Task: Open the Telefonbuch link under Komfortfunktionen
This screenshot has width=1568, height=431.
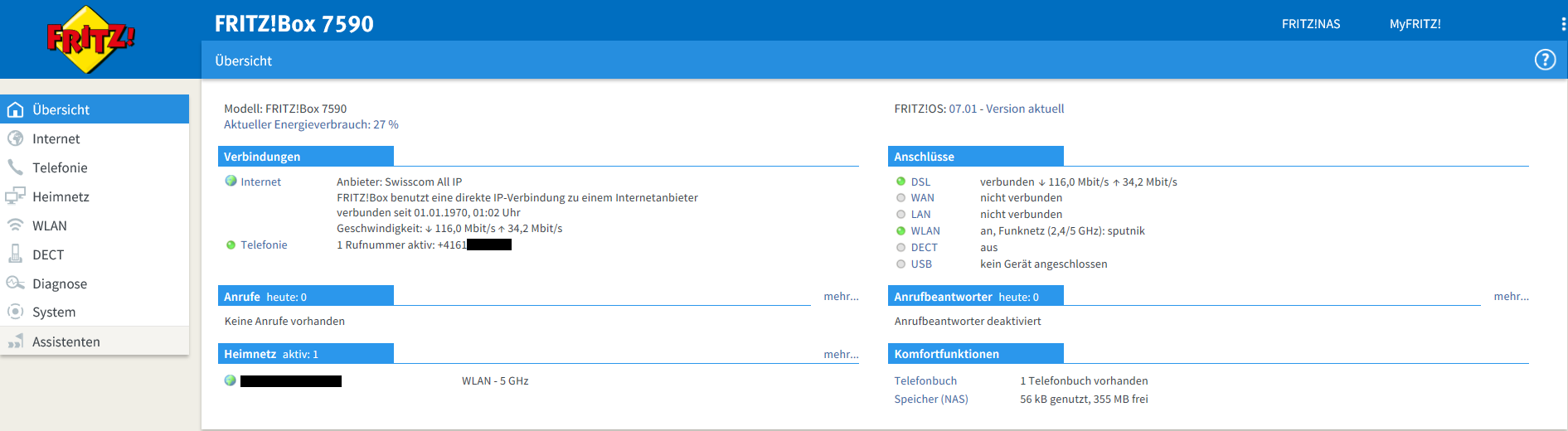Action: click(925, 380)
